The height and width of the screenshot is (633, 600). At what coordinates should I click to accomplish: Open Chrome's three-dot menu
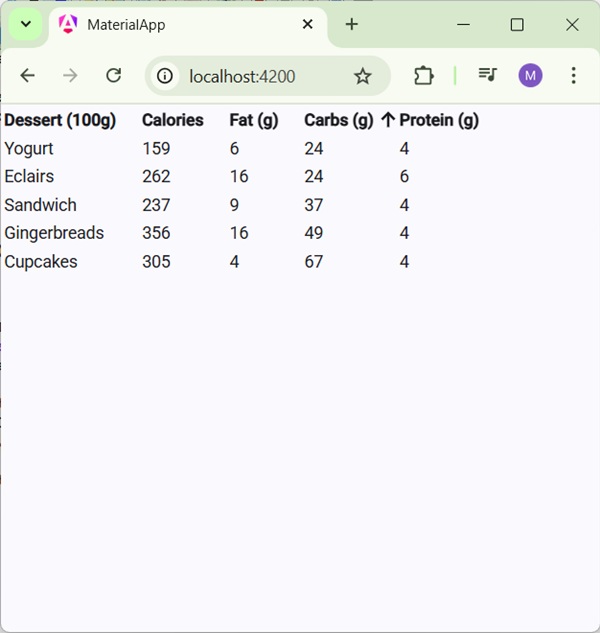tap(573, 76)
